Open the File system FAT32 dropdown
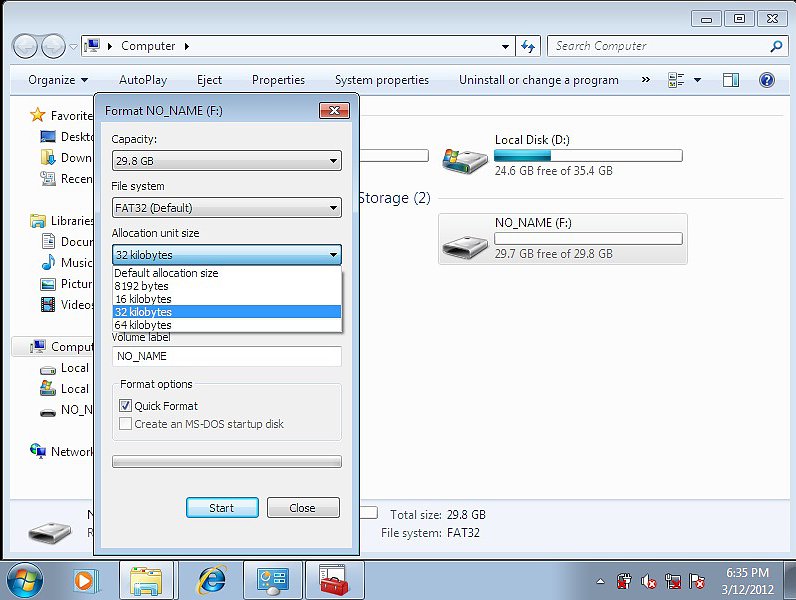 (226, 208)
